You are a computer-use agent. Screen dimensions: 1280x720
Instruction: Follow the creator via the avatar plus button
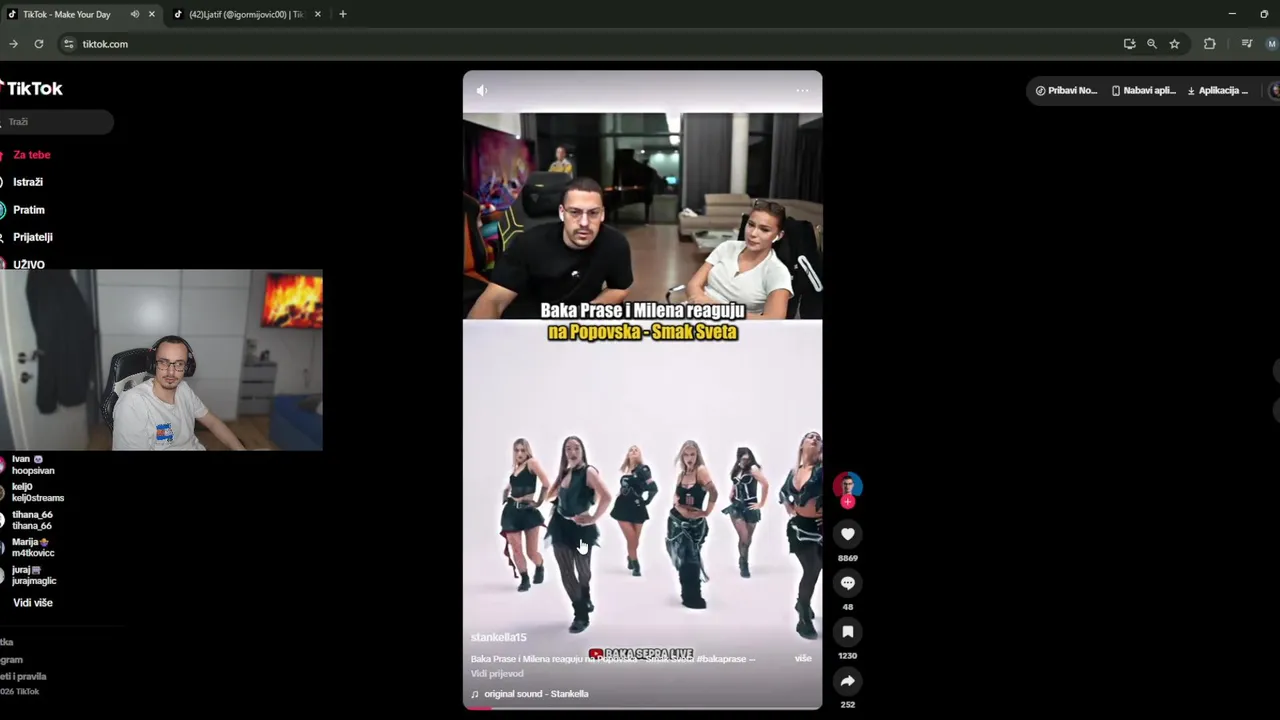click(x=848, y=502)
